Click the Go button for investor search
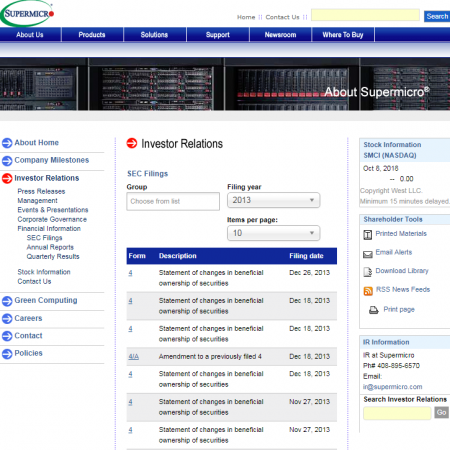450x450 pixels. 441,413
